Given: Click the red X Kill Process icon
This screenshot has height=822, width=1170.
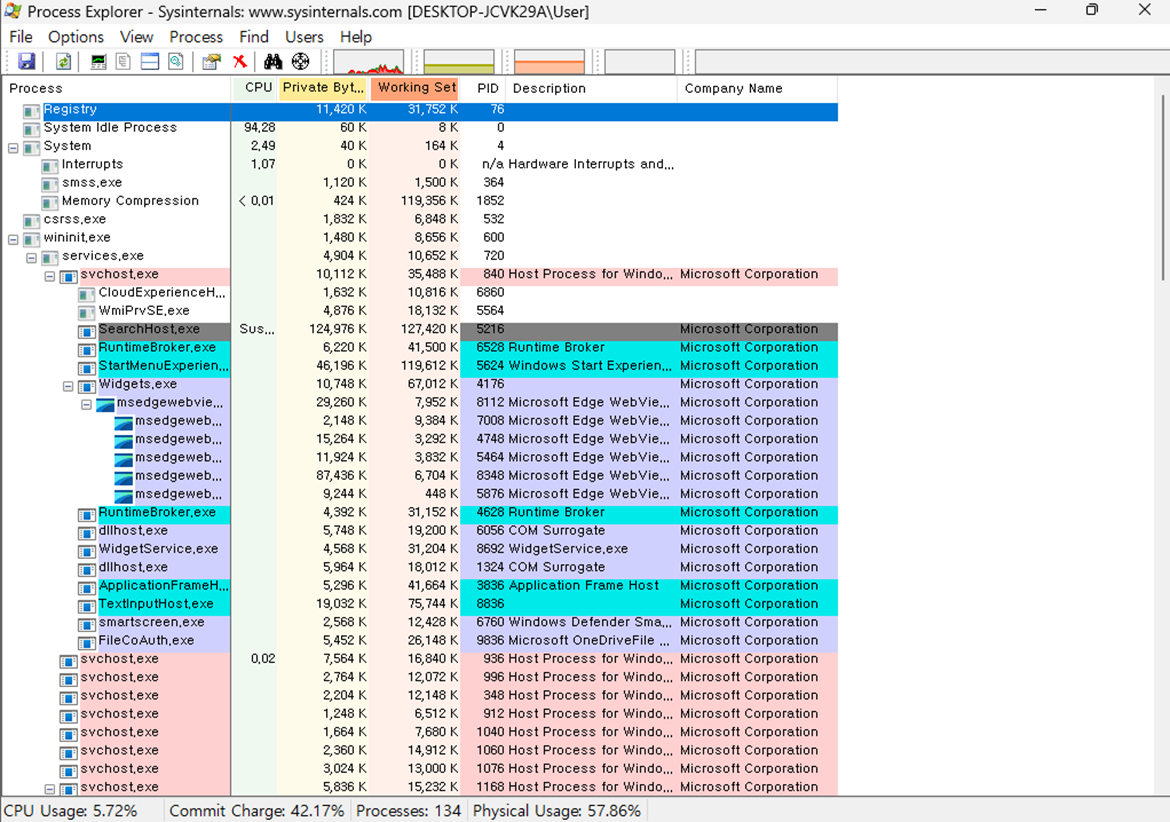Looking at the screenshot, I should pos(240,62).
